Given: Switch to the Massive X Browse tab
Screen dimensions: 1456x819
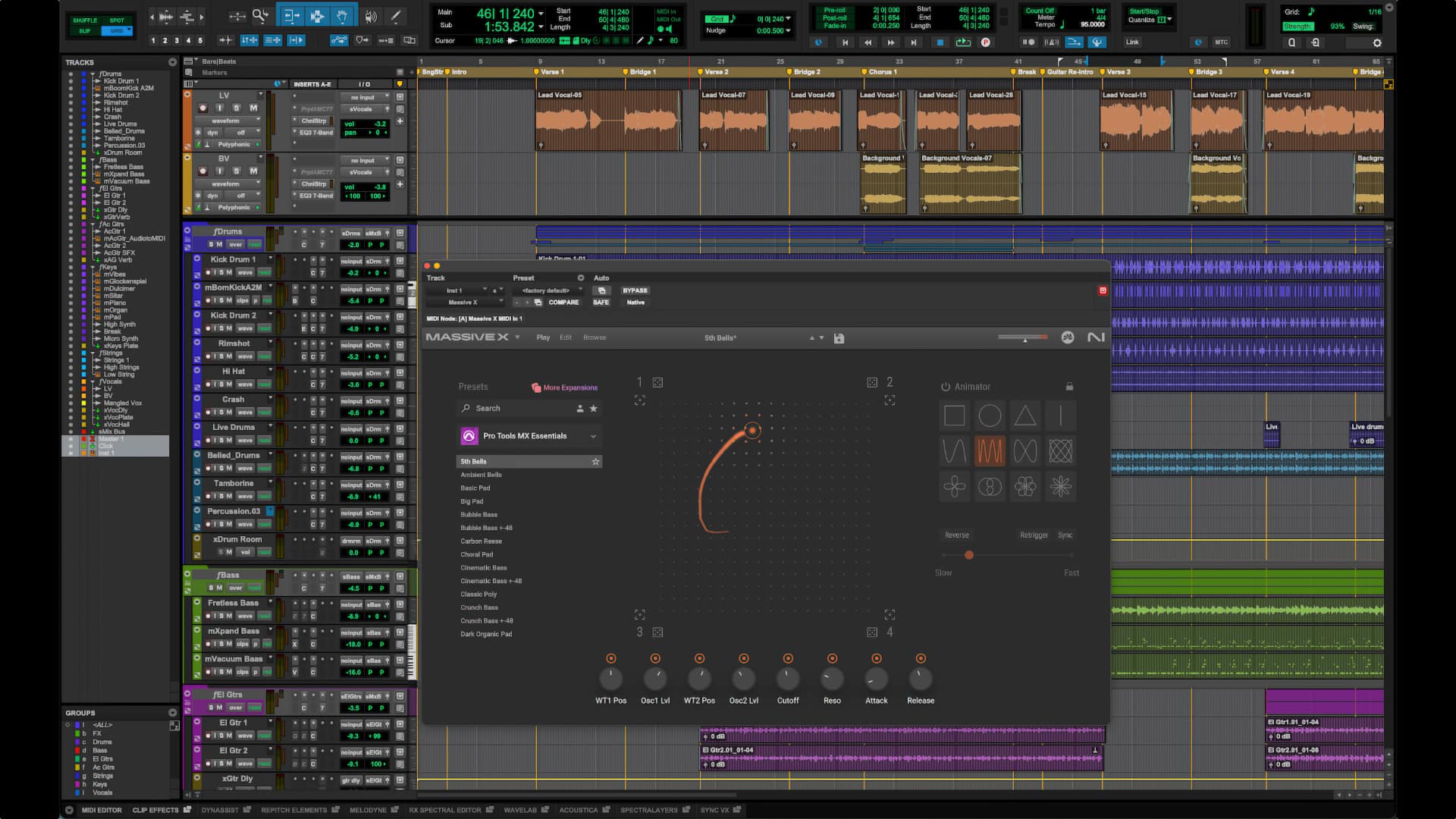Looking at the screenshot, I should tap(594, 337).
